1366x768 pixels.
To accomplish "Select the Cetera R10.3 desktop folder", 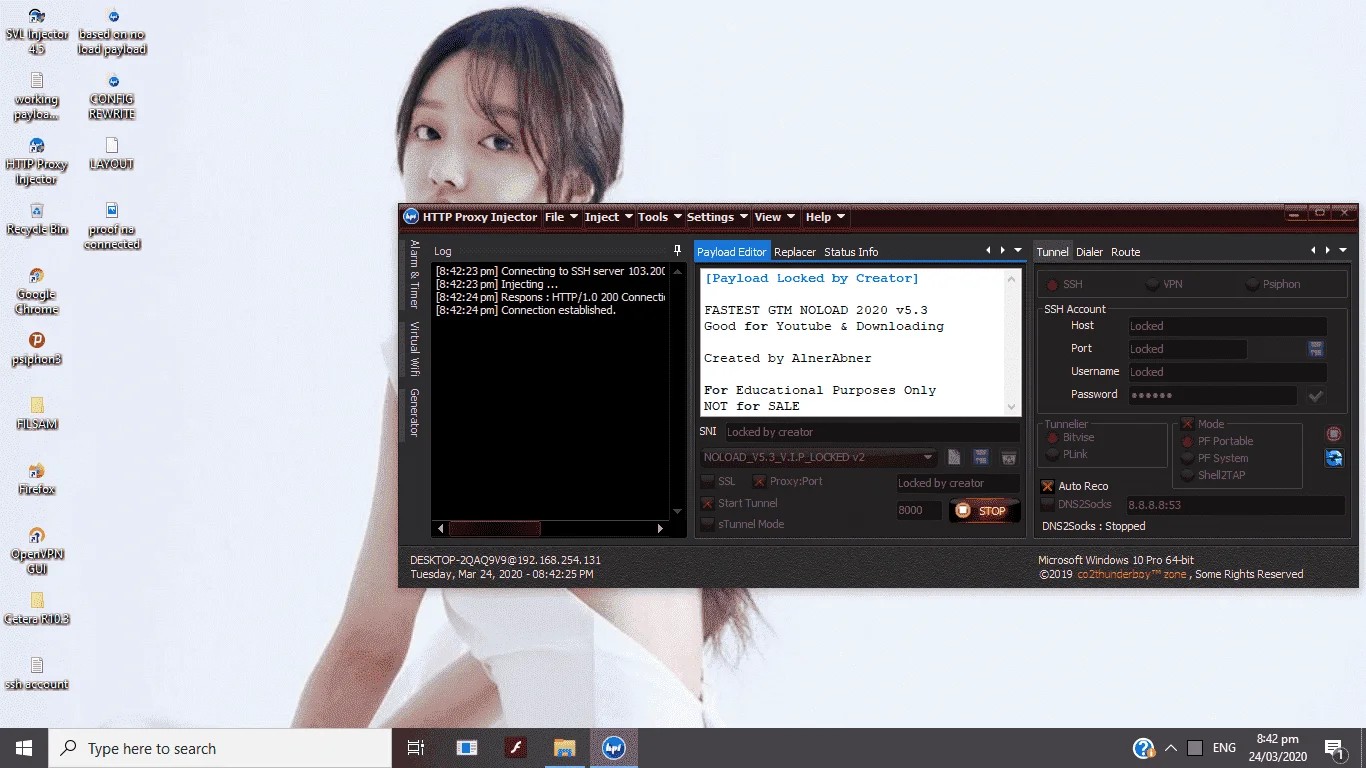I will click(x=37, y=609).
